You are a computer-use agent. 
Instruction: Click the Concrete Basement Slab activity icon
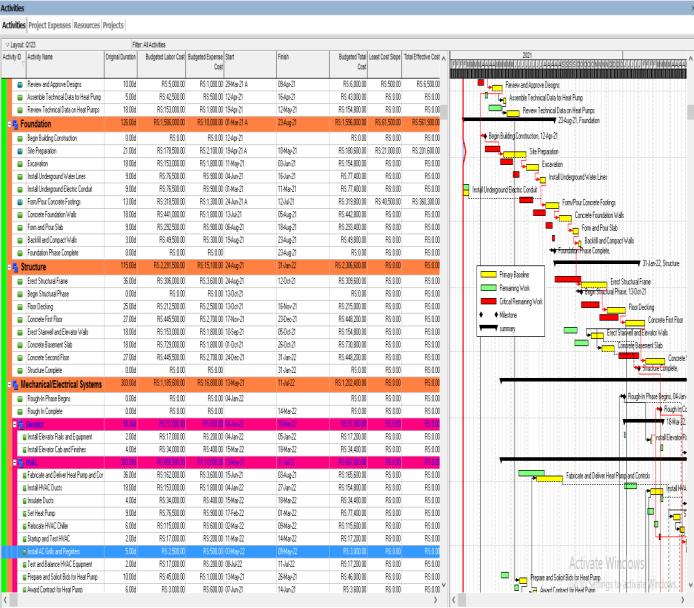coord(20,345)
